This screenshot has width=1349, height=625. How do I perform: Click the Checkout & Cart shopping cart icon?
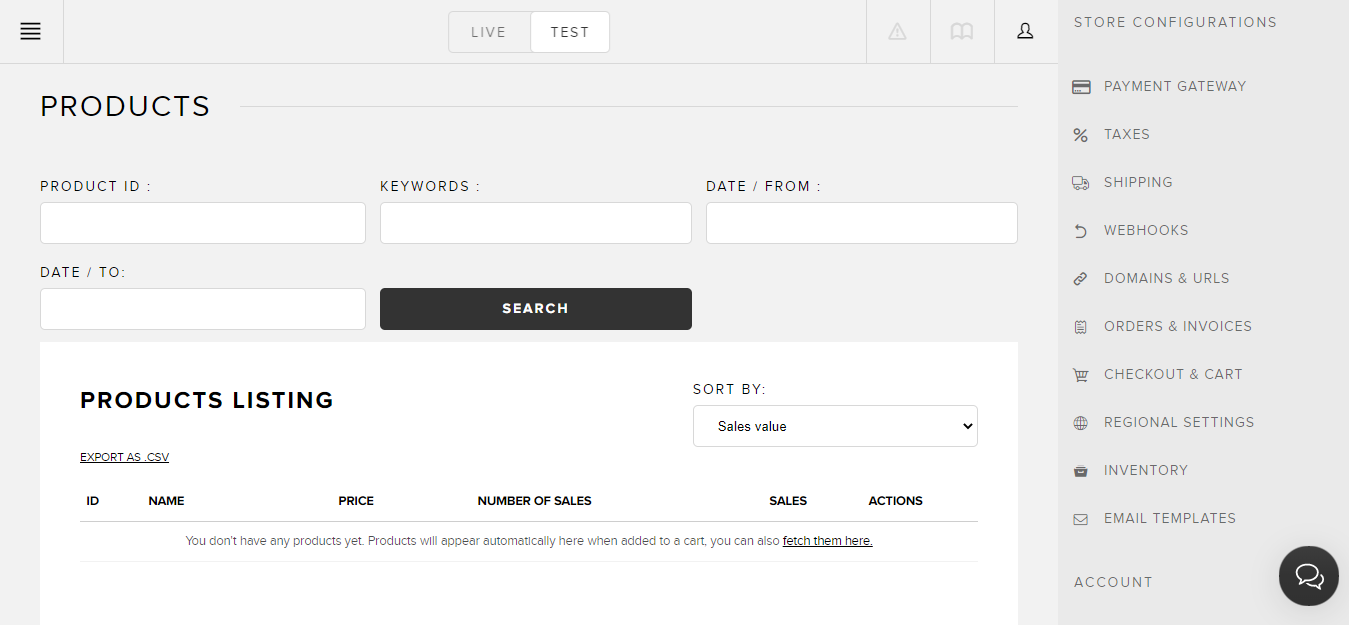tap(1080, 374)
